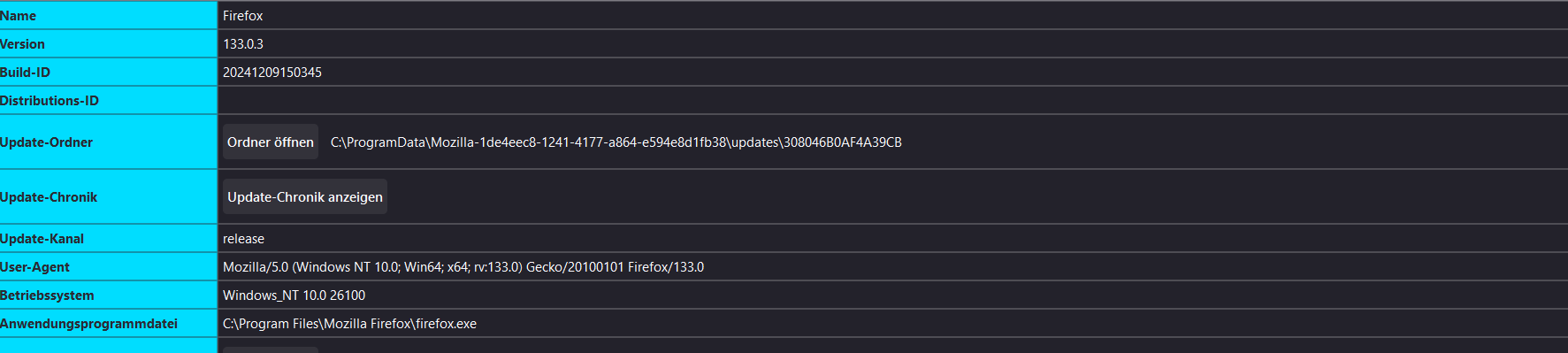Click the Version row header
The width and height of the screenshot is (1568, 353).
tap(22, 44)
